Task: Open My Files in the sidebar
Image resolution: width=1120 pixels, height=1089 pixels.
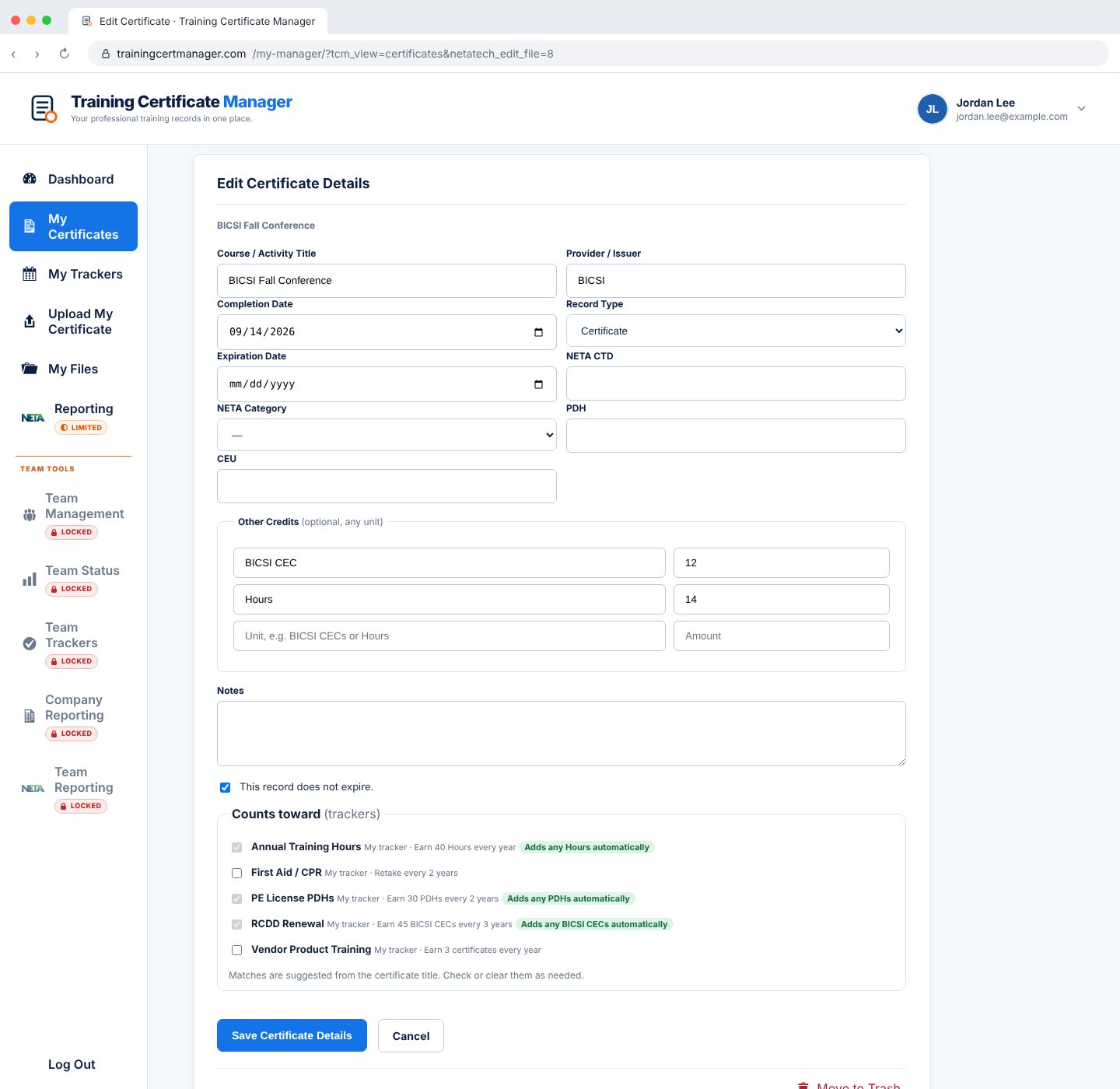Action: click(73, 369)
